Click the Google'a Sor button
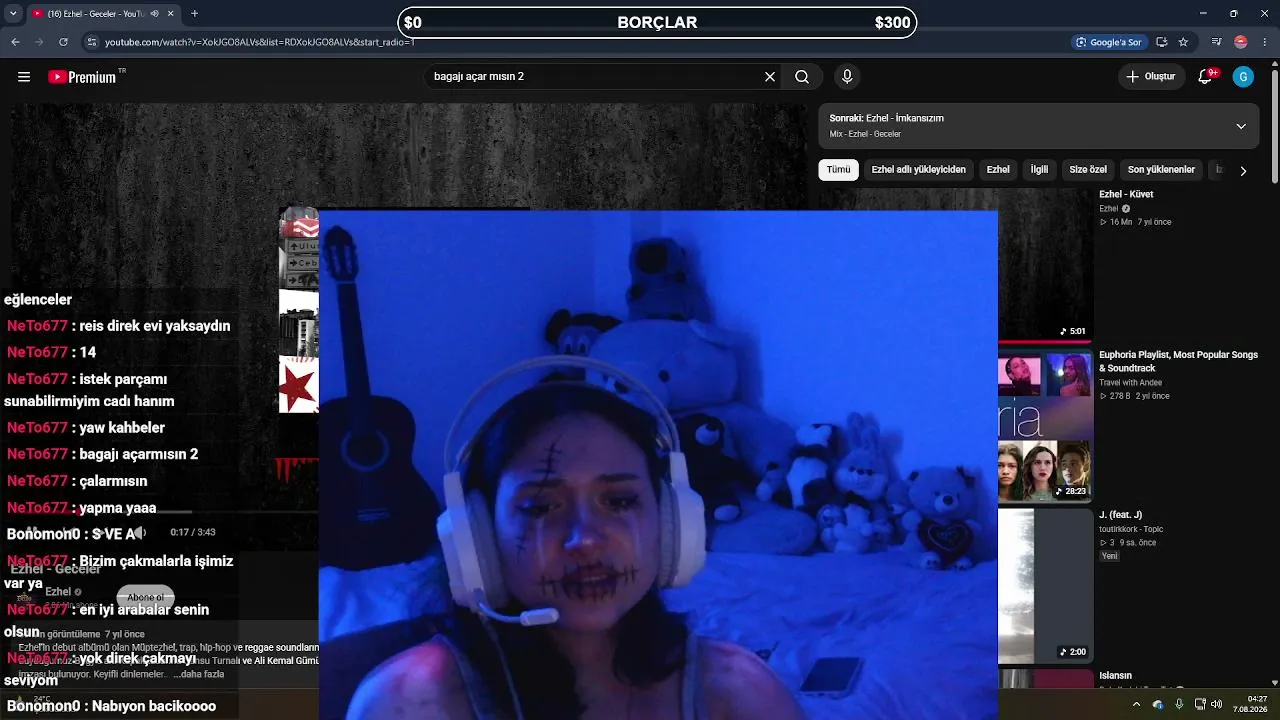The width and height of the screenshot is (1280, 720). tap(1108, 42)
